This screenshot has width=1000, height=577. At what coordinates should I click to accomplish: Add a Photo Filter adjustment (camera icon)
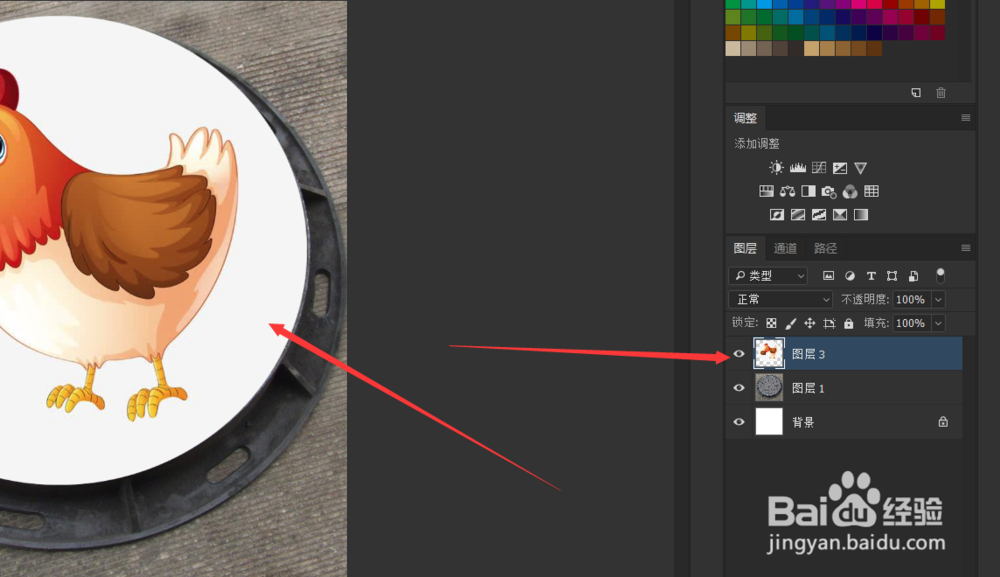[828, 191]
